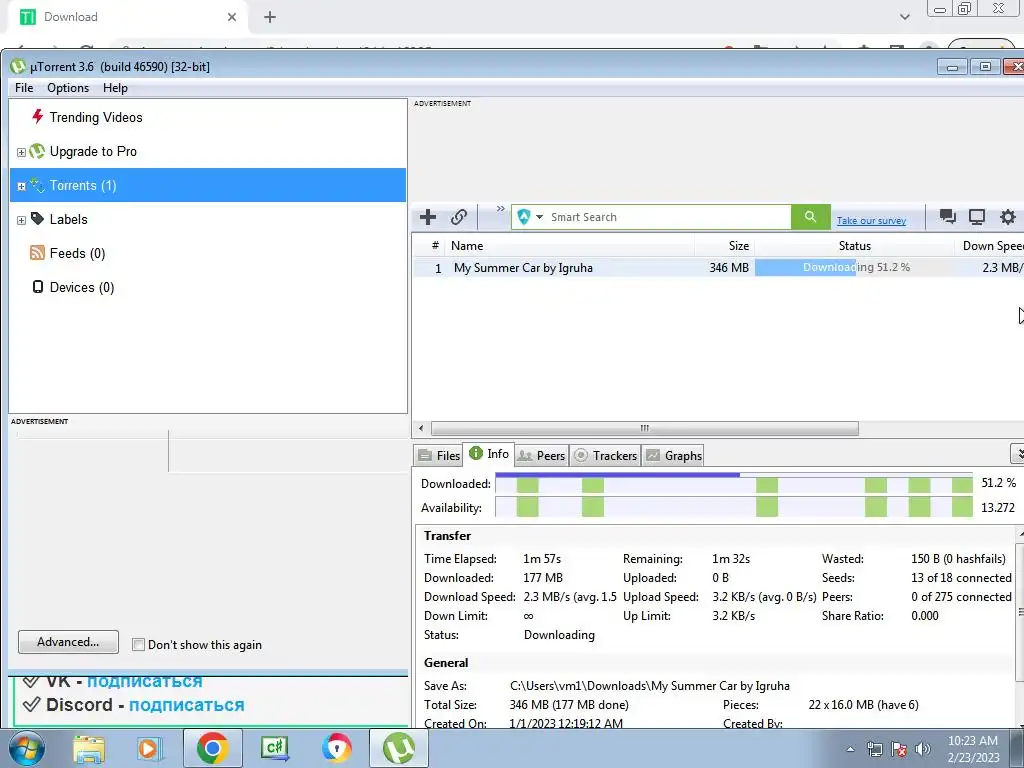Click the torrent list scroll left arrow
This screenshot has width=1024, height=768.
point(421,428)
